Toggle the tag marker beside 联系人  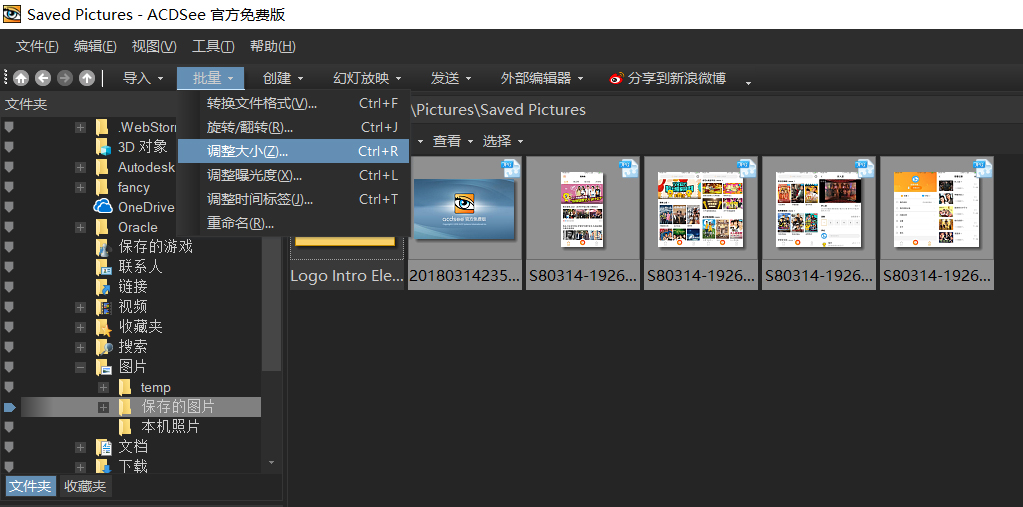(9, 267)
